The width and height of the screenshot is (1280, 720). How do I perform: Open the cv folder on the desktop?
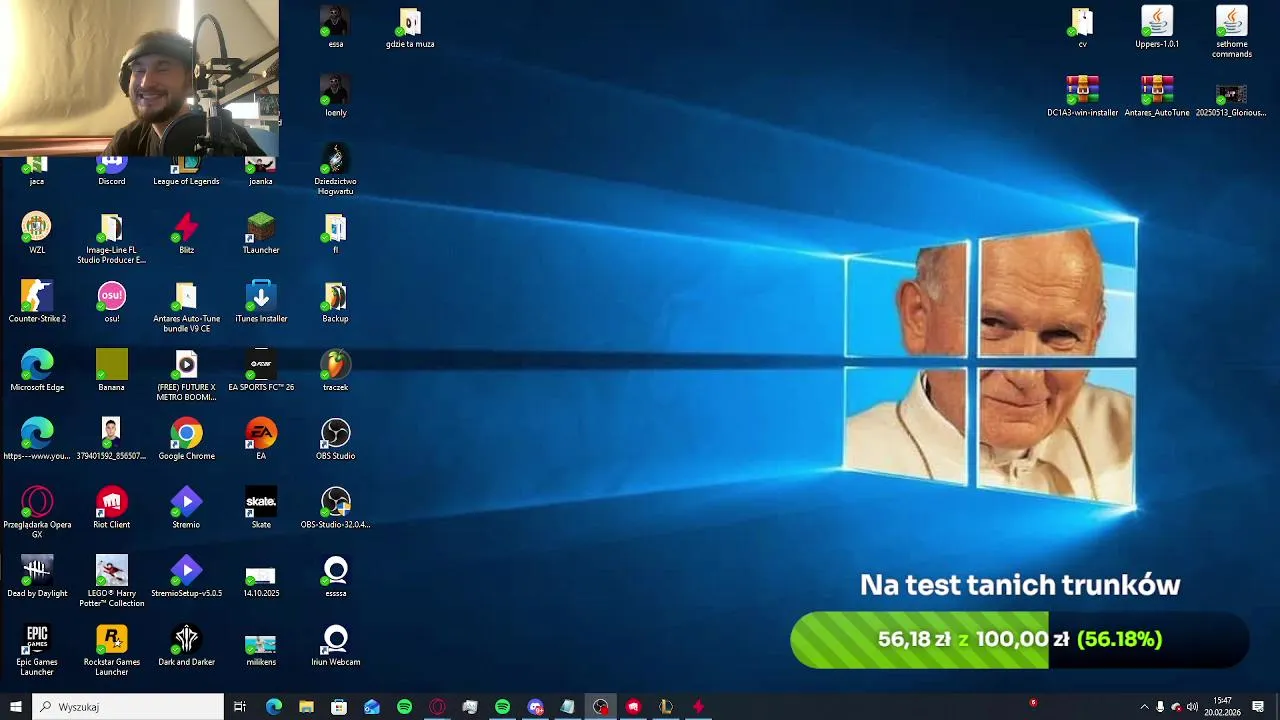click(x=1082, y=27)
